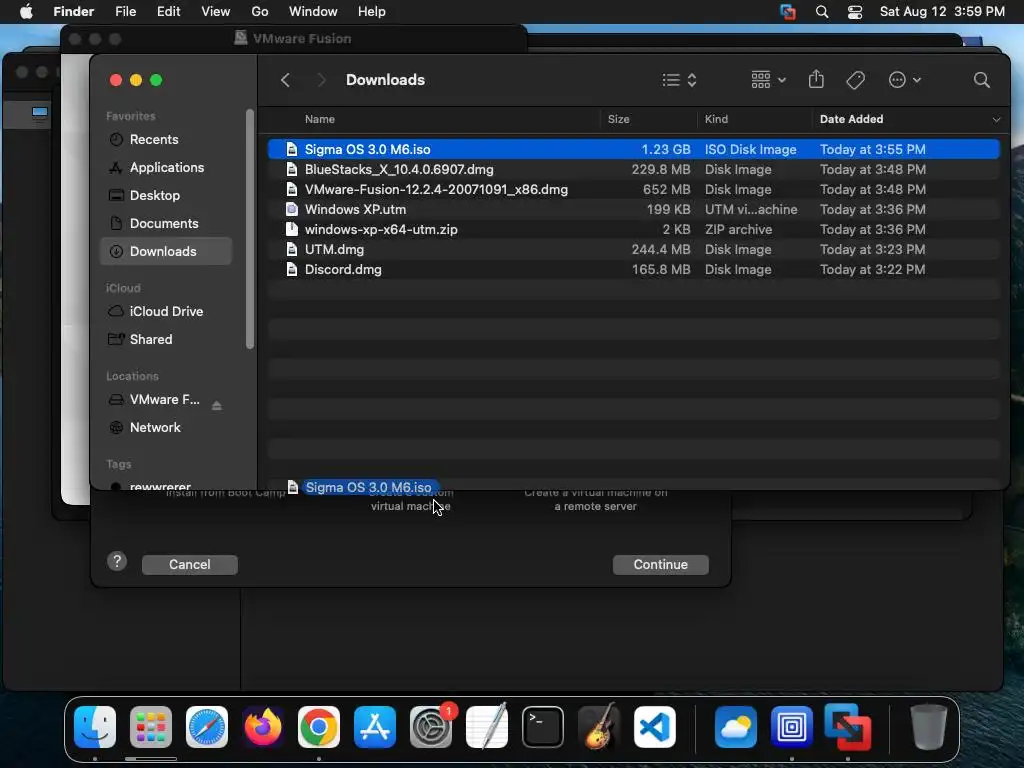Open the list view switcher
Screen dimensions: 1024x768
click(679, 80)
